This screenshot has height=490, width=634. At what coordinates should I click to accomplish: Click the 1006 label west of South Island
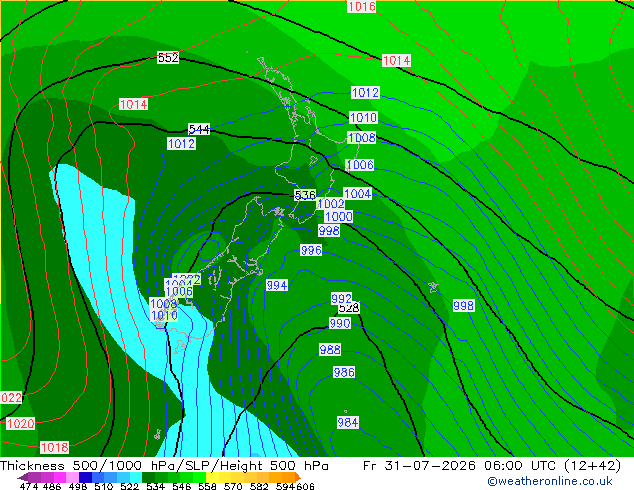point(179,291)
